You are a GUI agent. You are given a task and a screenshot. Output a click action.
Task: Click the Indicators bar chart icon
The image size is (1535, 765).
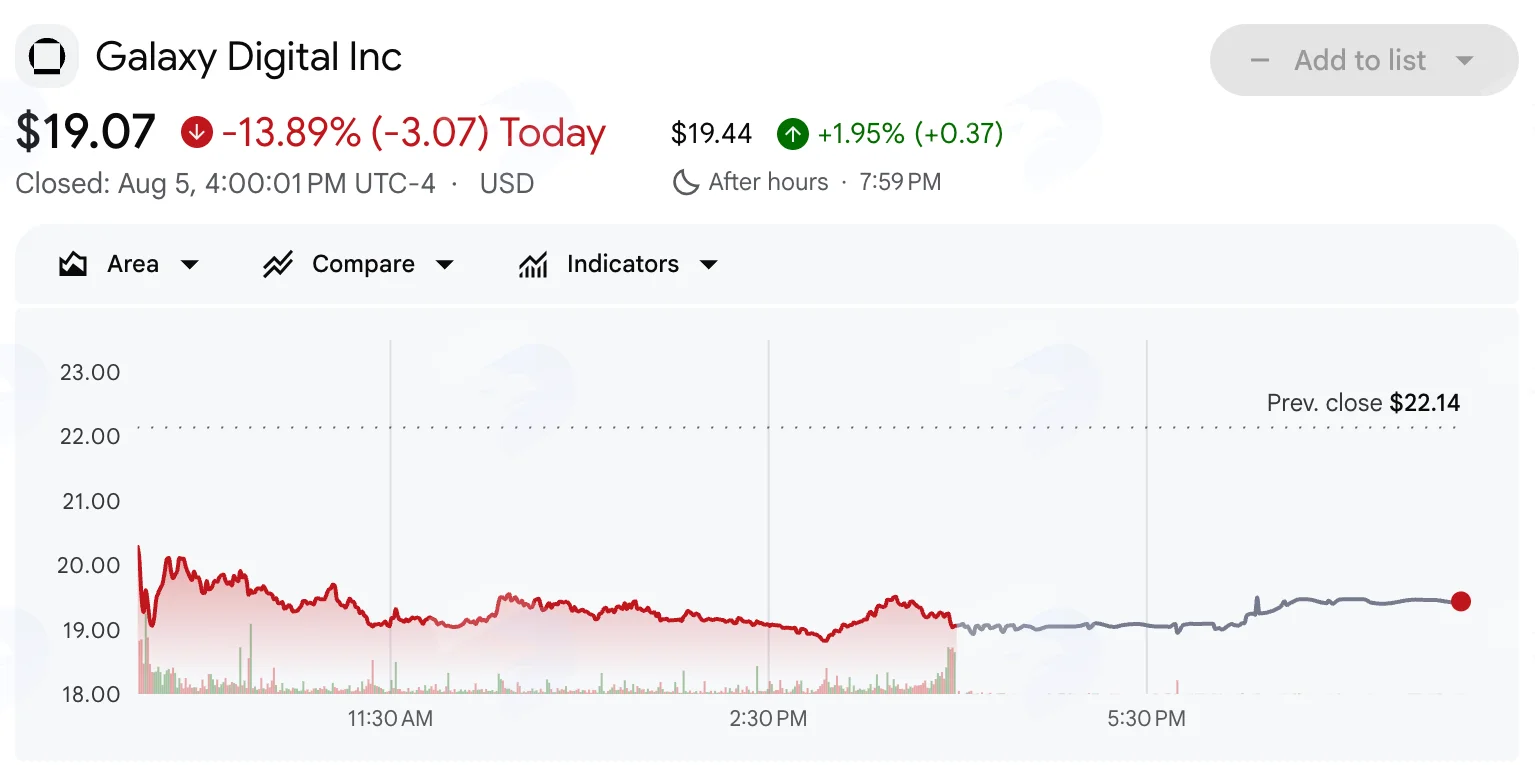click(x=533, y=265)
